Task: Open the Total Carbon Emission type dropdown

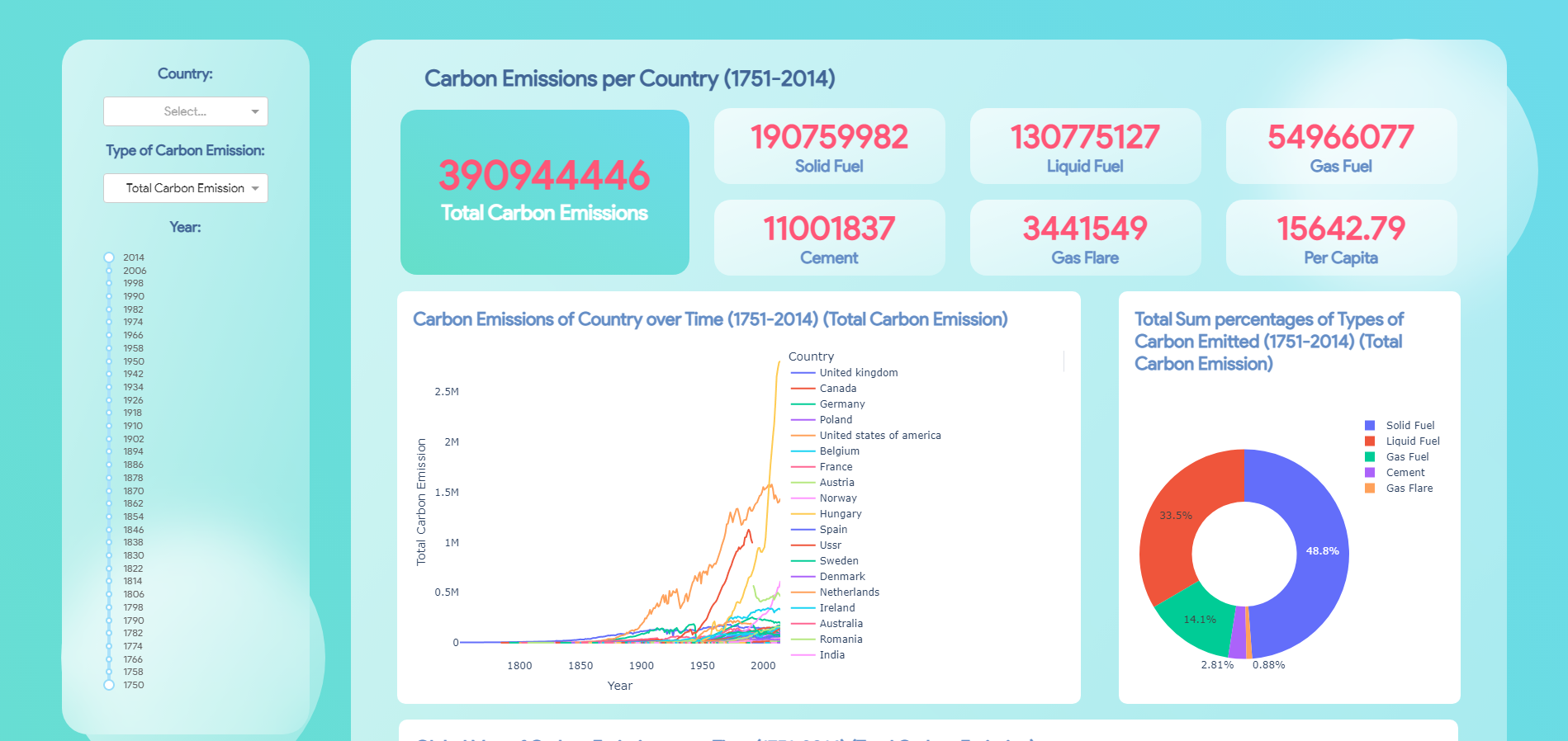Action: pos(186,188)
